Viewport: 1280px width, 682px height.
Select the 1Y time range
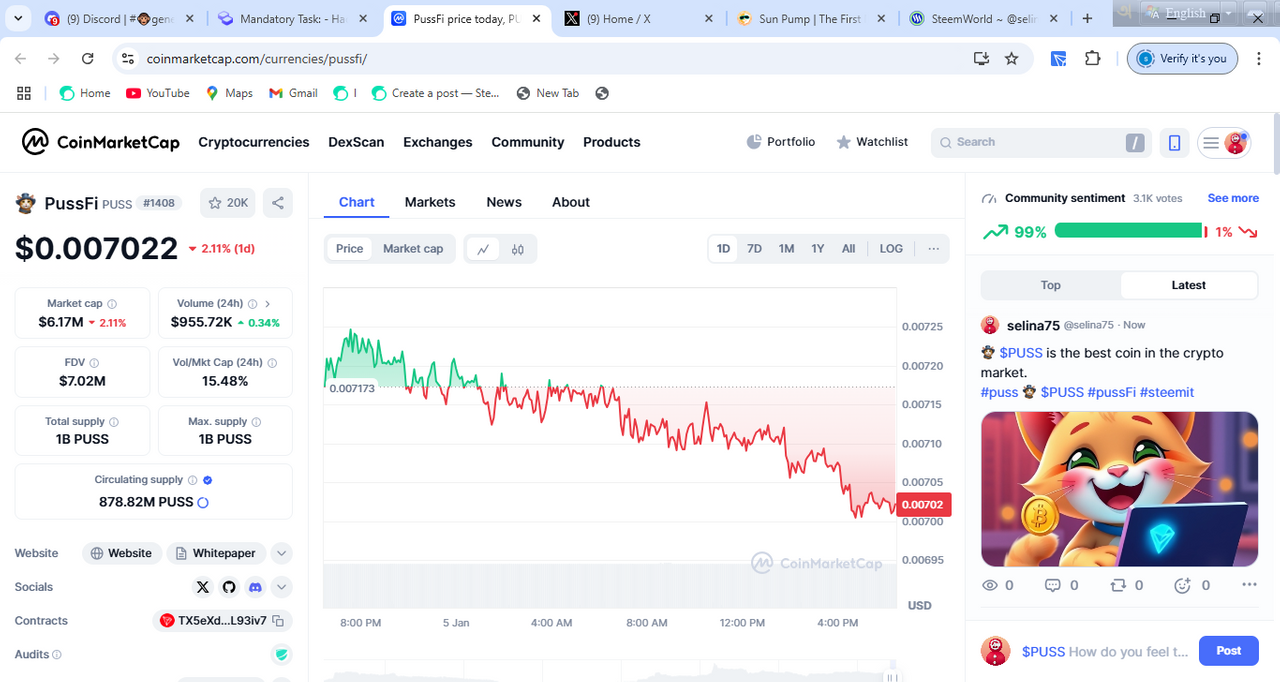point(818,249)
